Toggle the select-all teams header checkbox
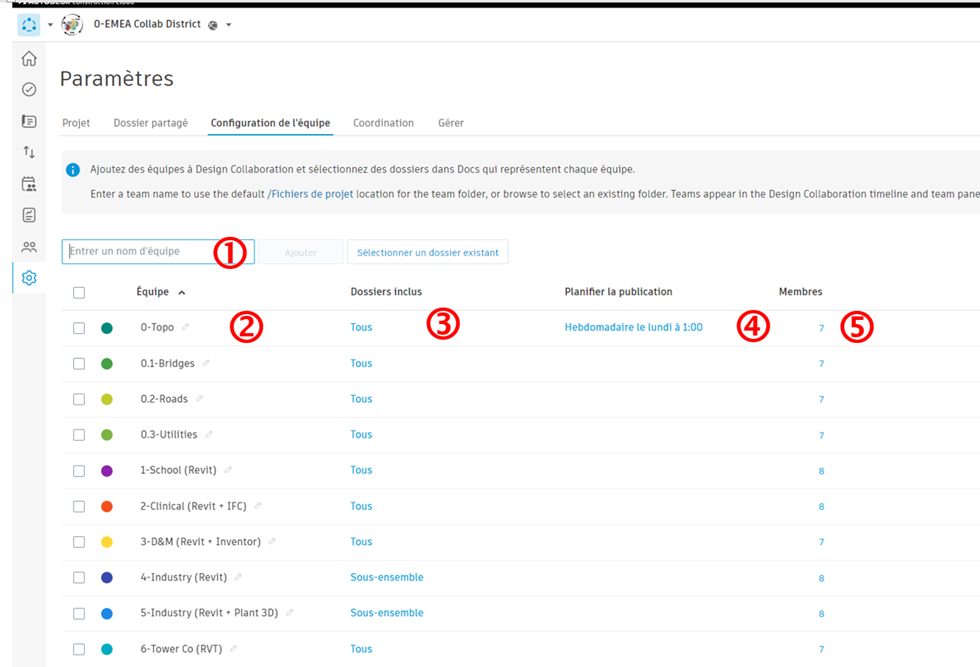 79,293
